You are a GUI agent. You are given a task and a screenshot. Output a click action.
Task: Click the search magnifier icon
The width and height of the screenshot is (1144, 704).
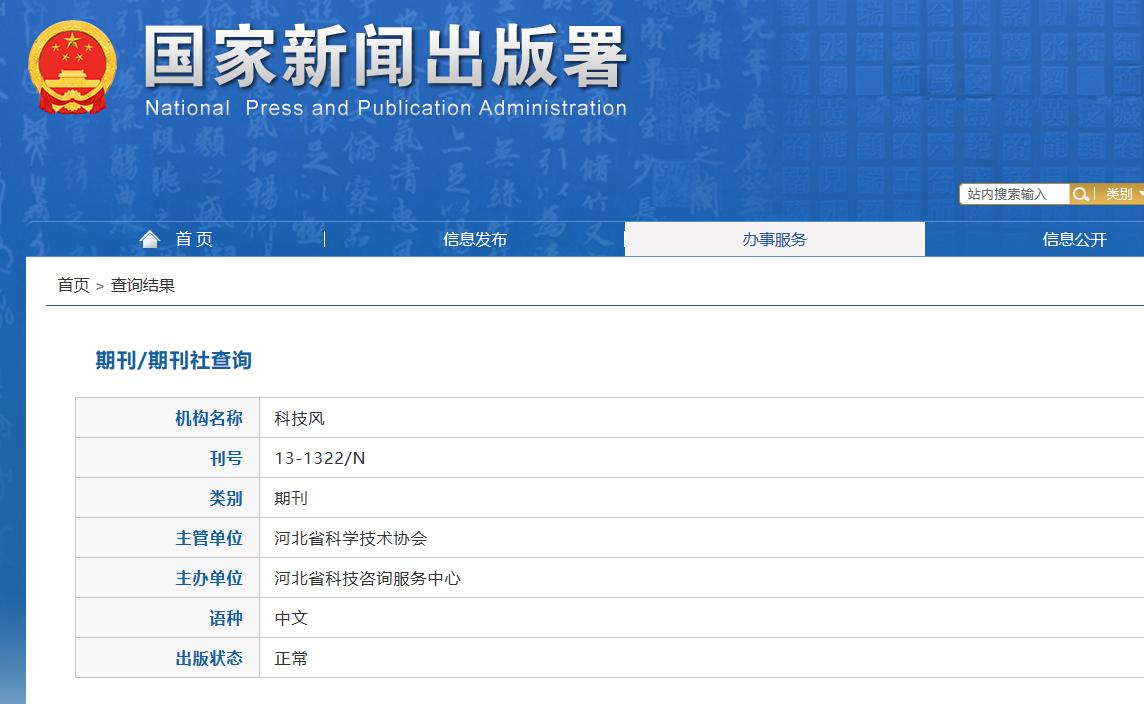(1081, 194)
